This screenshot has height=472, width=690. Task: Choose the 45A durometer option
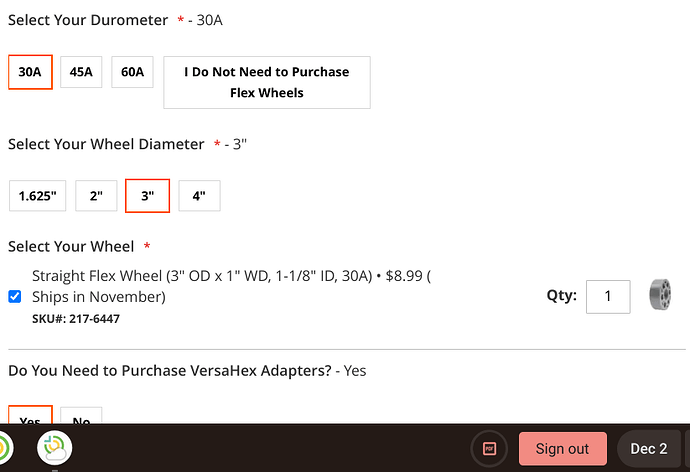(x=81, y=72)
